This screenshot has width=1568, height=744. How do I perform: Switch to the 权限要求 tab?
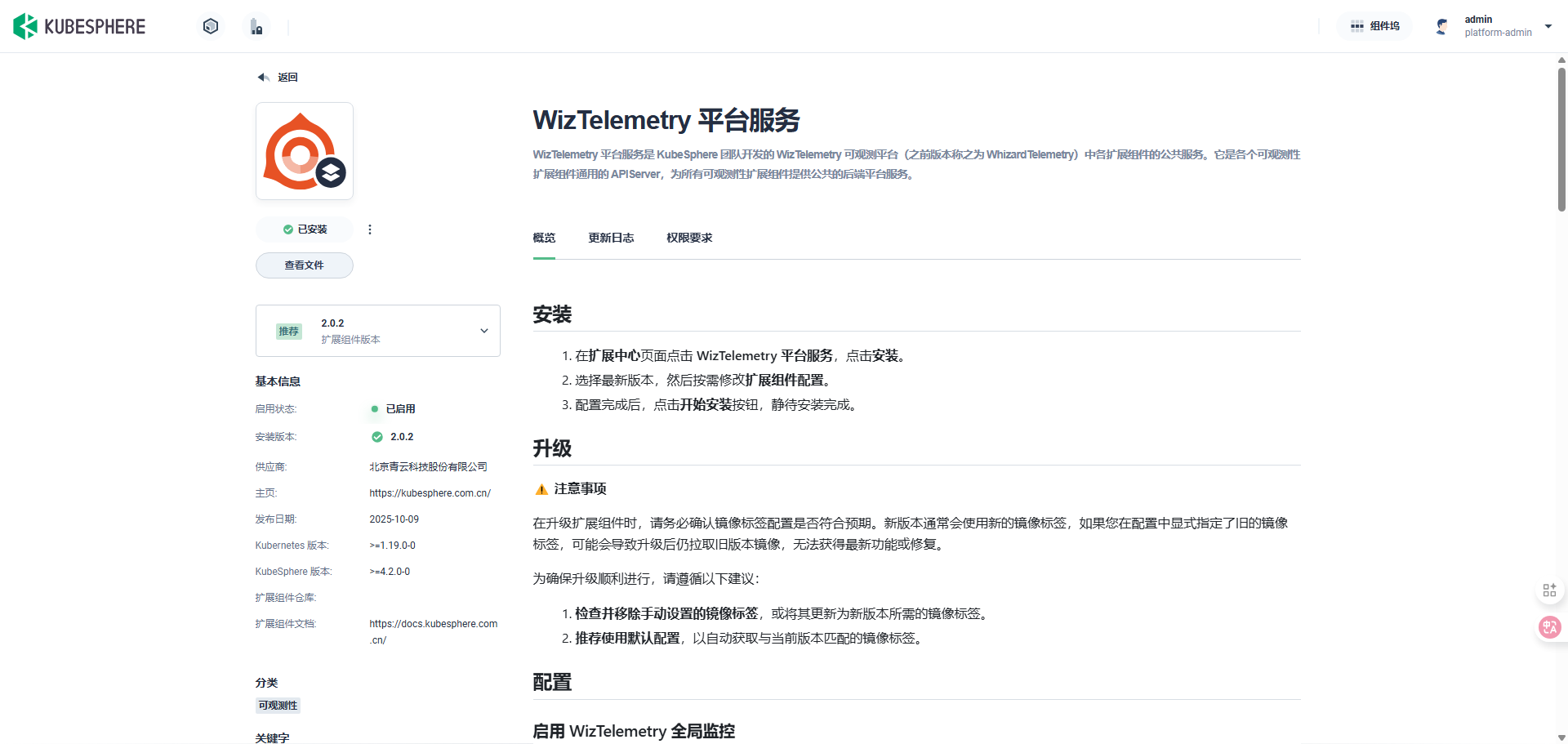[x=689, y=238]
